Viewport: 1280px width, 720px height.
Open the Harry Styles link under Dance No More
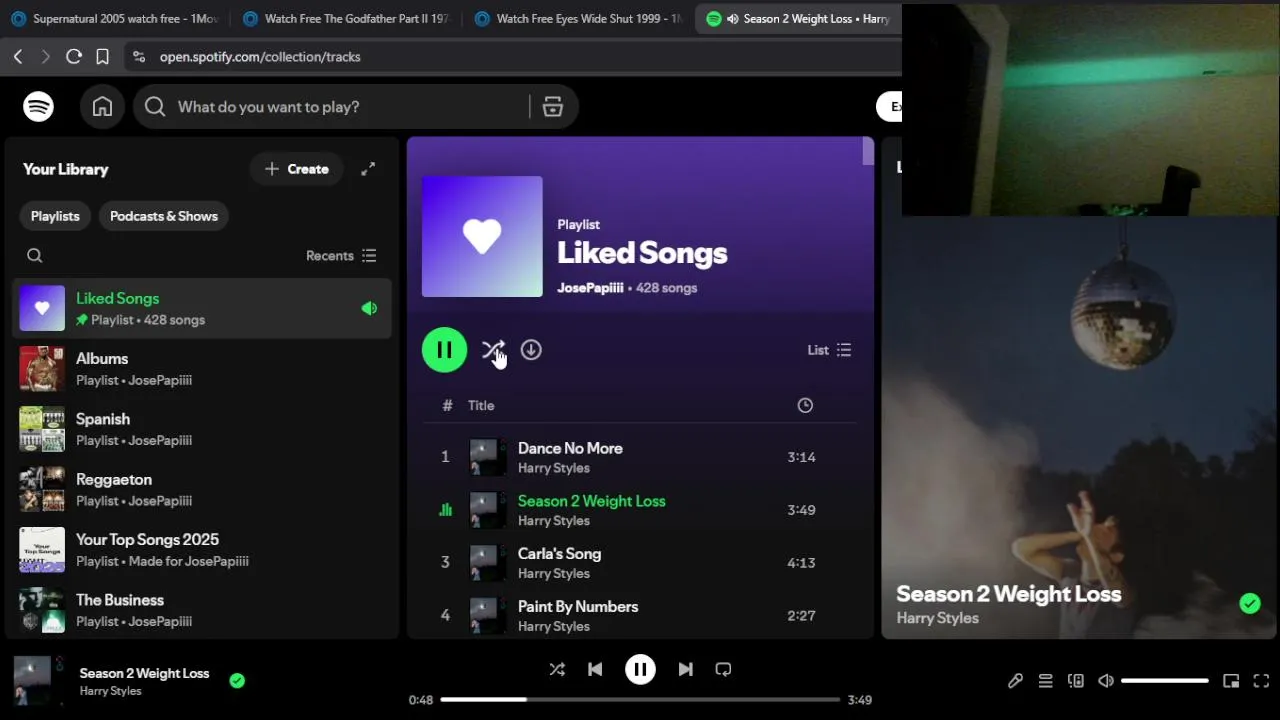pos(554,468)
